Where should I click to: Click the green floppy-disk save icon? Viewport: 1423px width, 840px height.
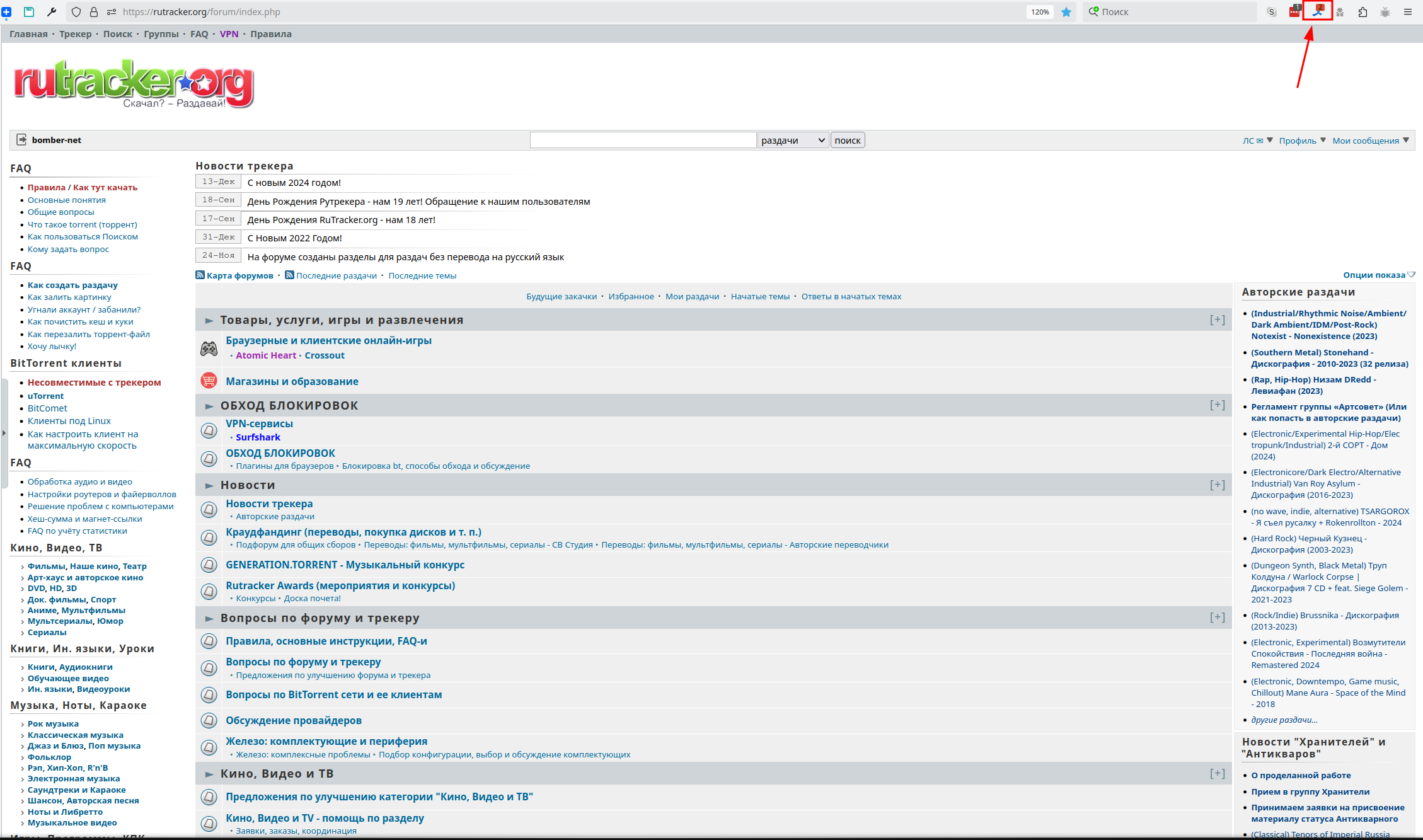coord(29,12)
